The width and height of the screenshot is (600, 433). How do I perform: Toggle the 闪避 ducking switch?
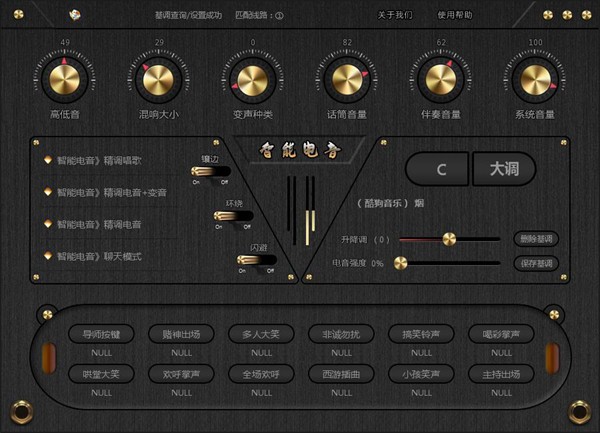(256, 261)
